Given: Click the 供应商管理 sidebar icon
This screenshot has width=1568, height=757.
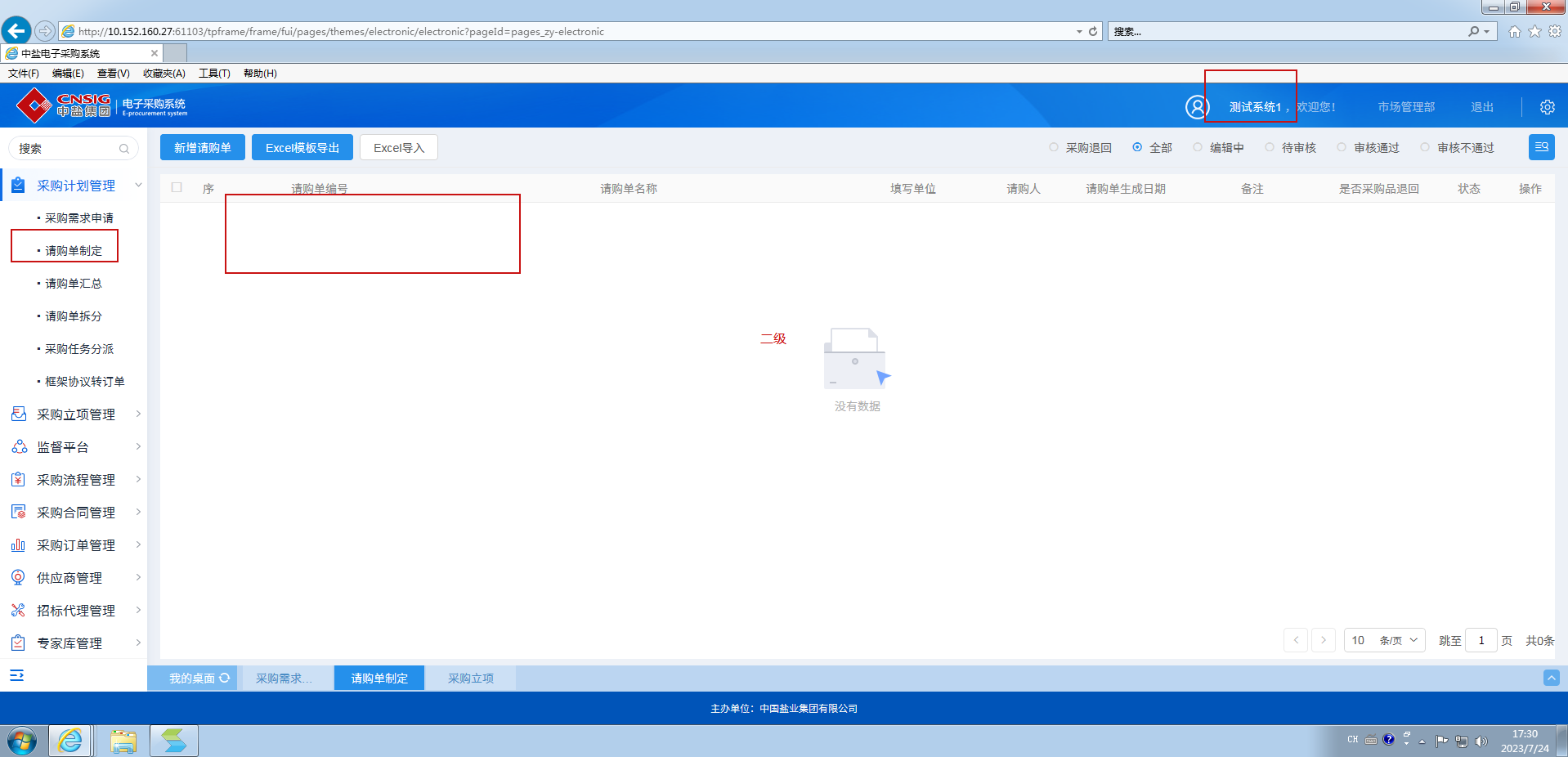Looking at the screenshot, I should pos(19,578).
